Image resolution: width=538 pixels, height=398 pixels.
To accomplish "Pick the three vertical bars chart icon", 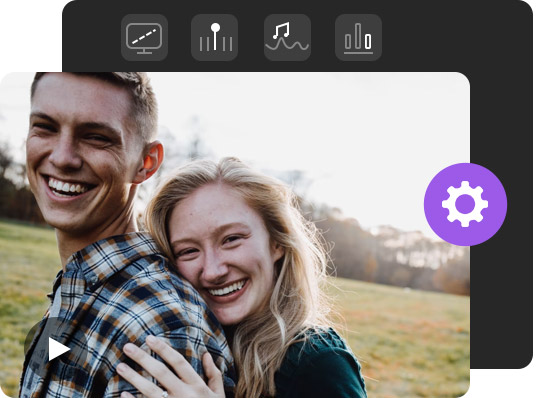I will click(x=359, y=37).
